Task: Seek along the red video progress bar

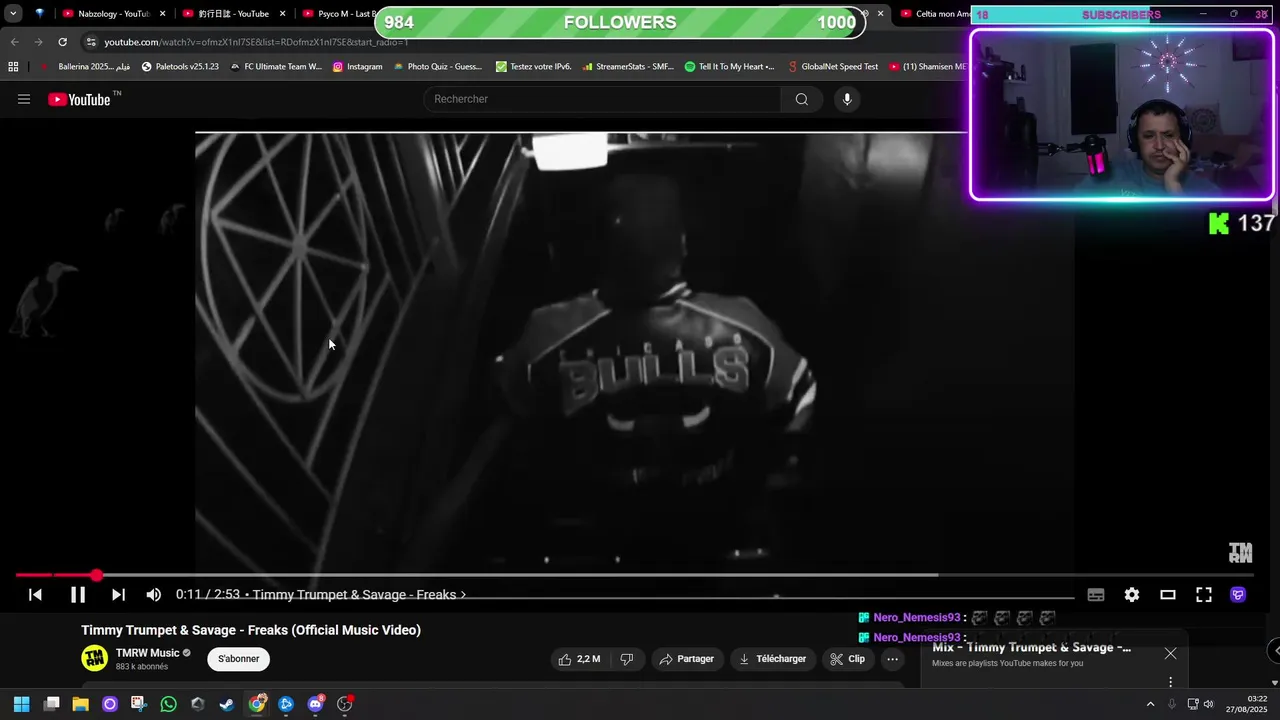Action: pyautogui.click(x=634, y=575)
